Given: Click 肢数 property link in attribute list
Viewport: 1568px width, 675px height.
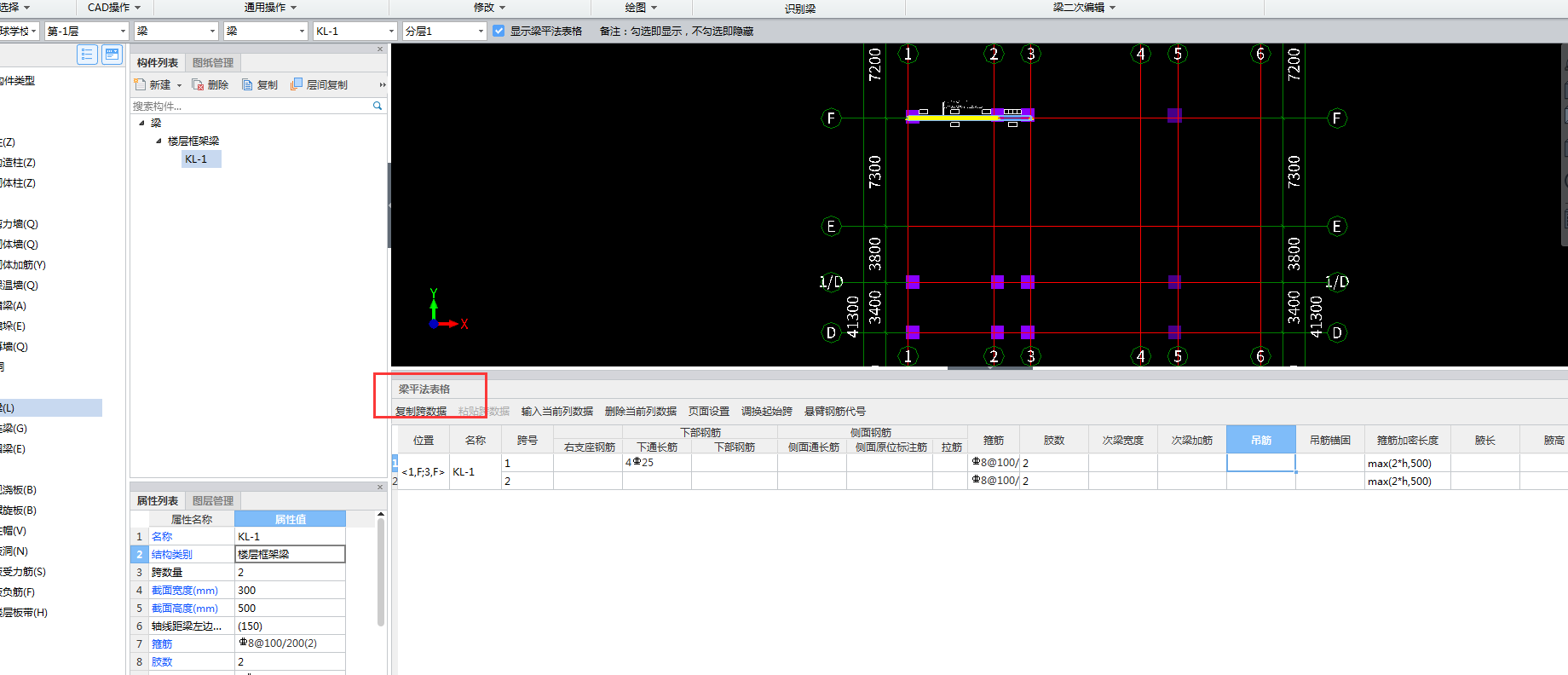Looking at the screenshot, I should (162, 662).
